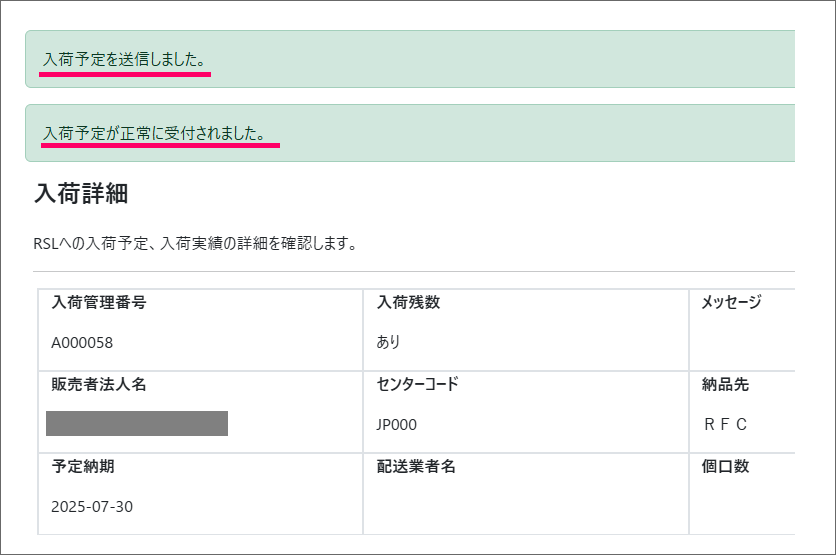Viewport: 836px width, 555px height.
Task: Select the A000058 arrival number value
Action: (x=82, y=343)
